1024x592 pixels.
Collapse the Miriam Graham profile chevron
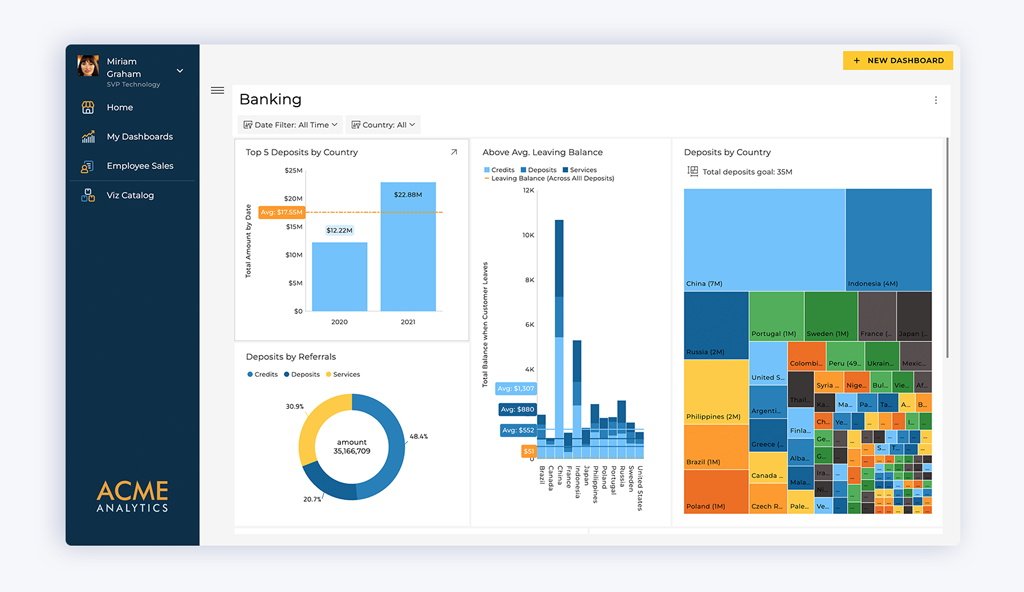pos(179,70)
